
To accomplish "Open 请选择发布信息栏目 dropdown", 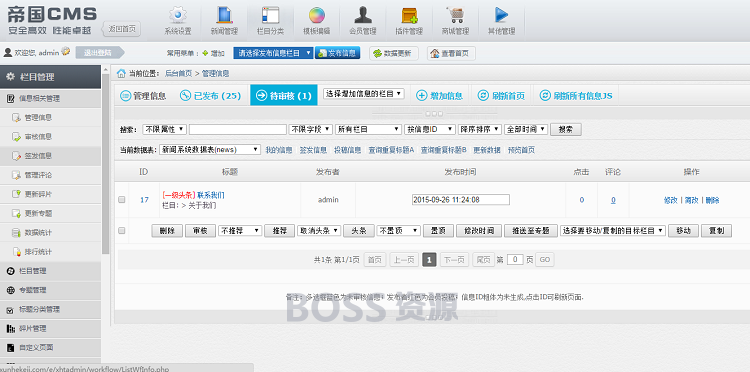I will pyautogui.click(x=273, y=53).
